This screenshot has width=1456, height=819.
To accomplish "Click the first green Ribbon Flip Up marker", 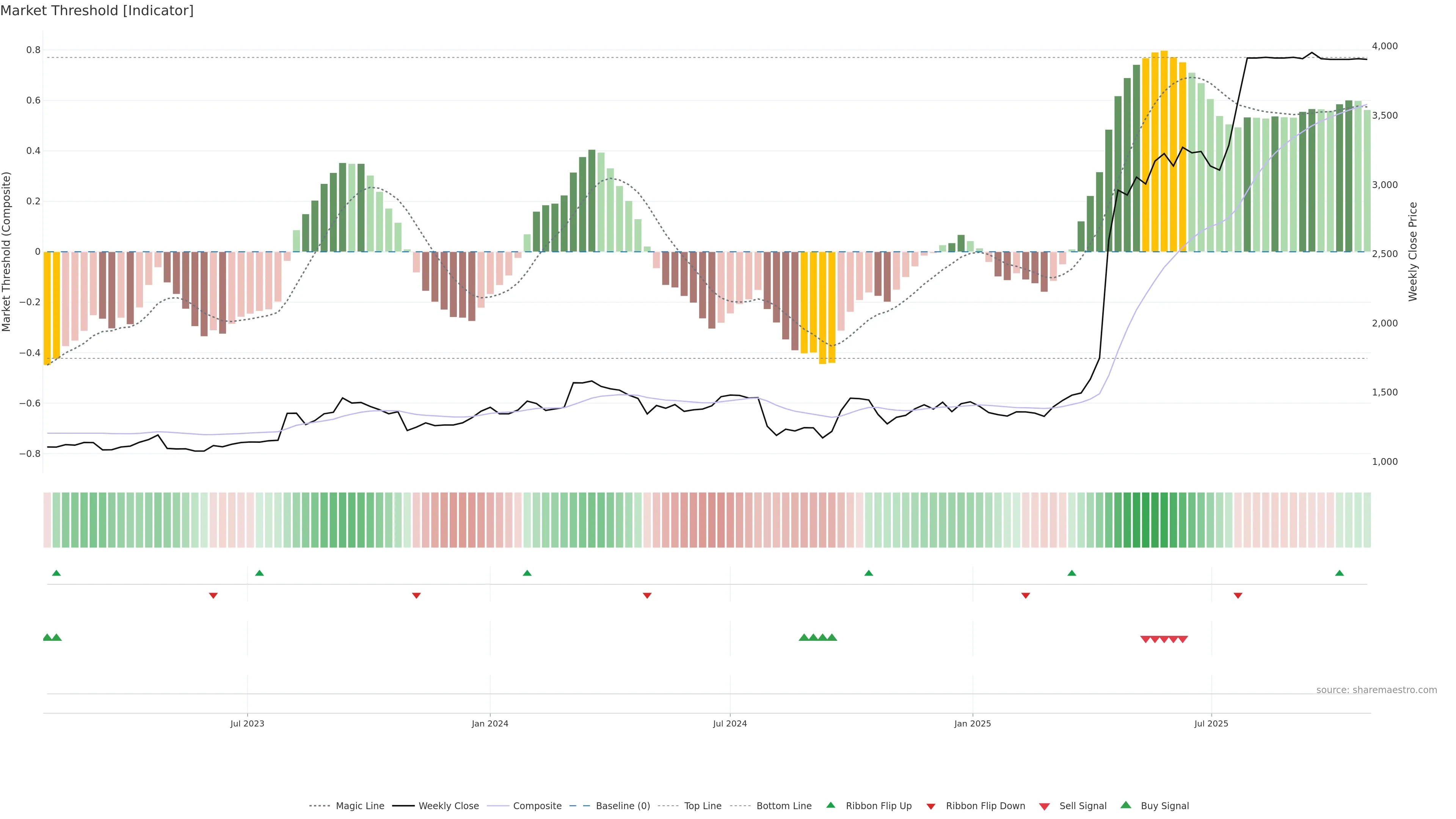I will coord(56,573).
